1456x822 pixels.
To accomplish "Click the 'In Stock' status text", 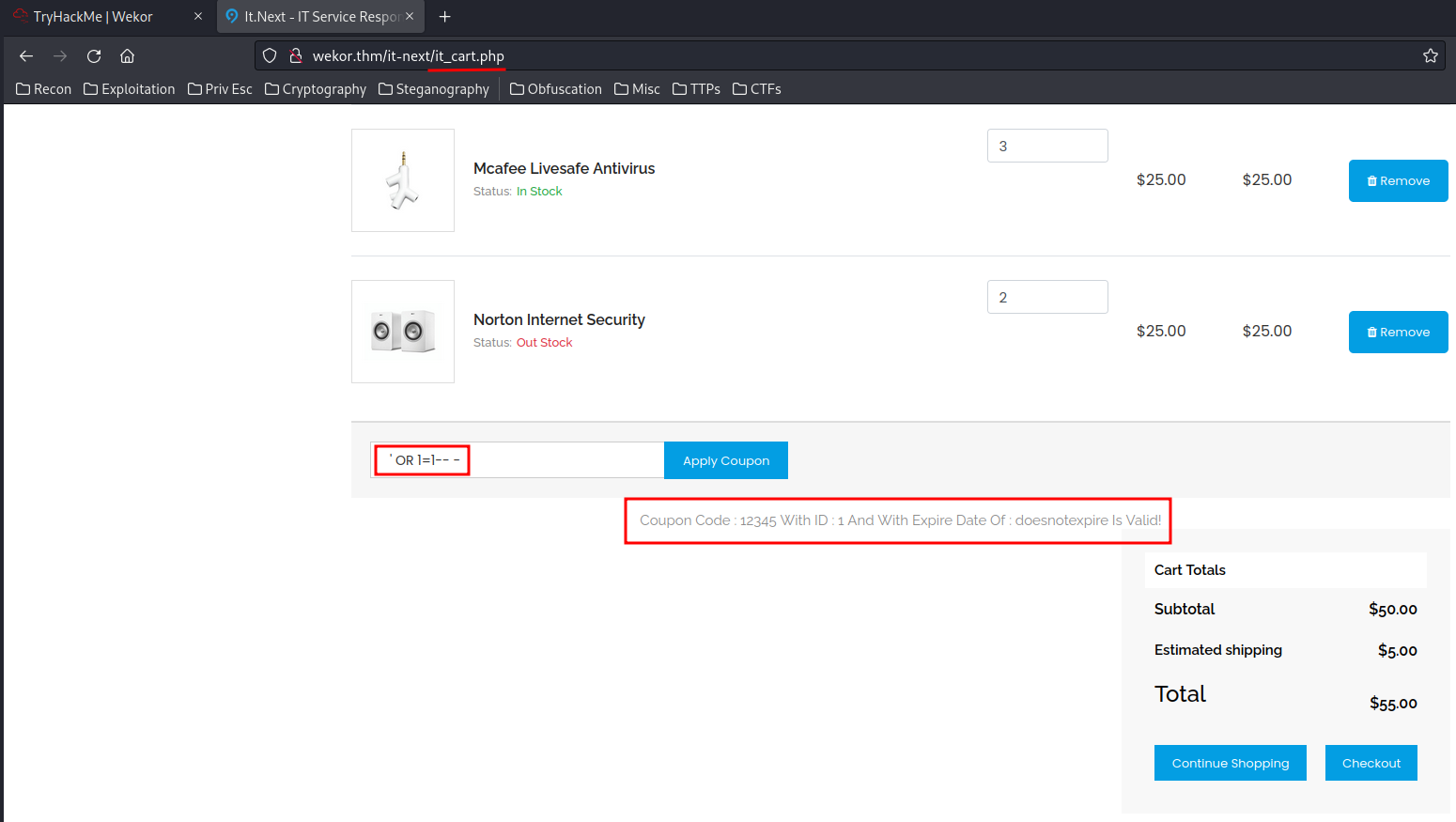I will pos(539,191).
